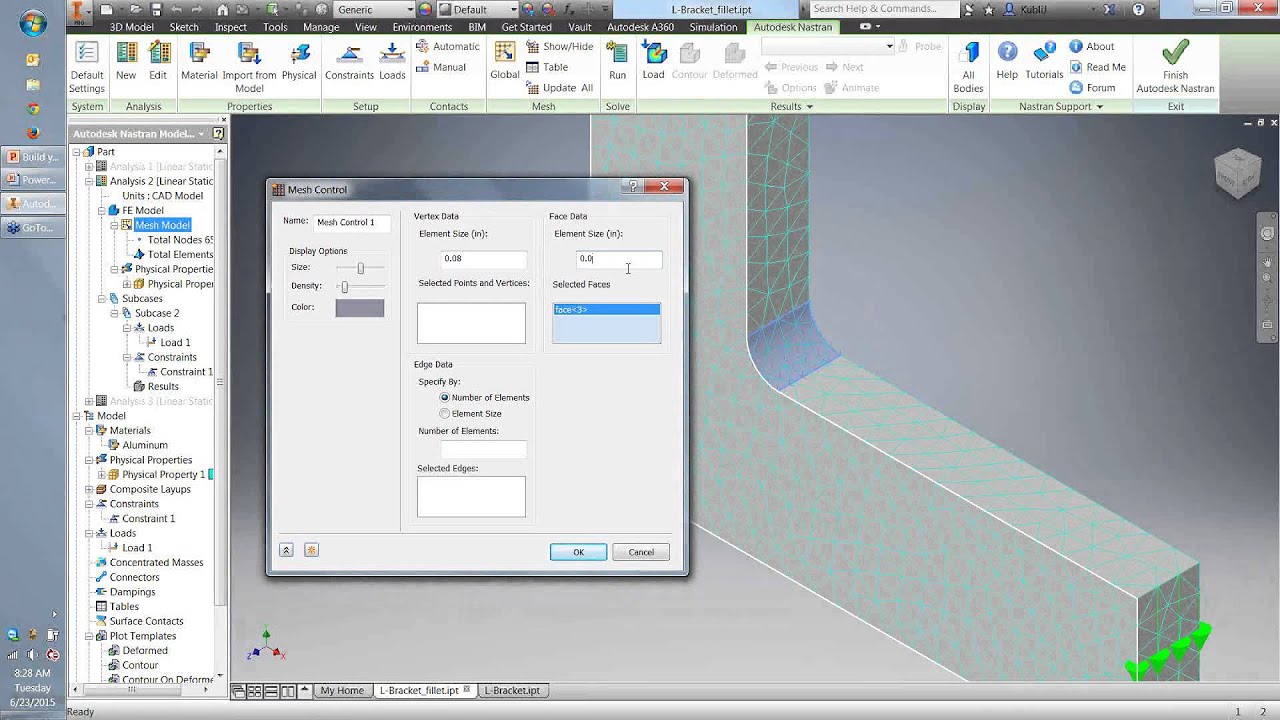Click the Face Element Size field
Viewport: 1280px width, 720px height.
(619, 259)
